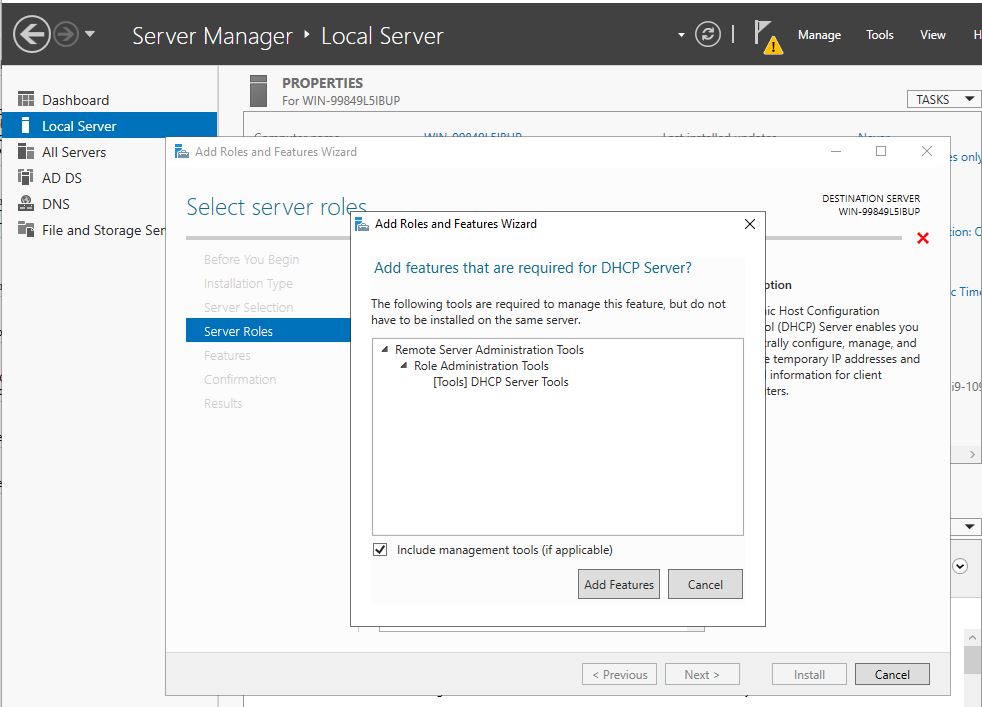This screenshot has width=982, height=707.
Task: Click the Refresh icon in Server Manager header
Action: pos(708,34)
